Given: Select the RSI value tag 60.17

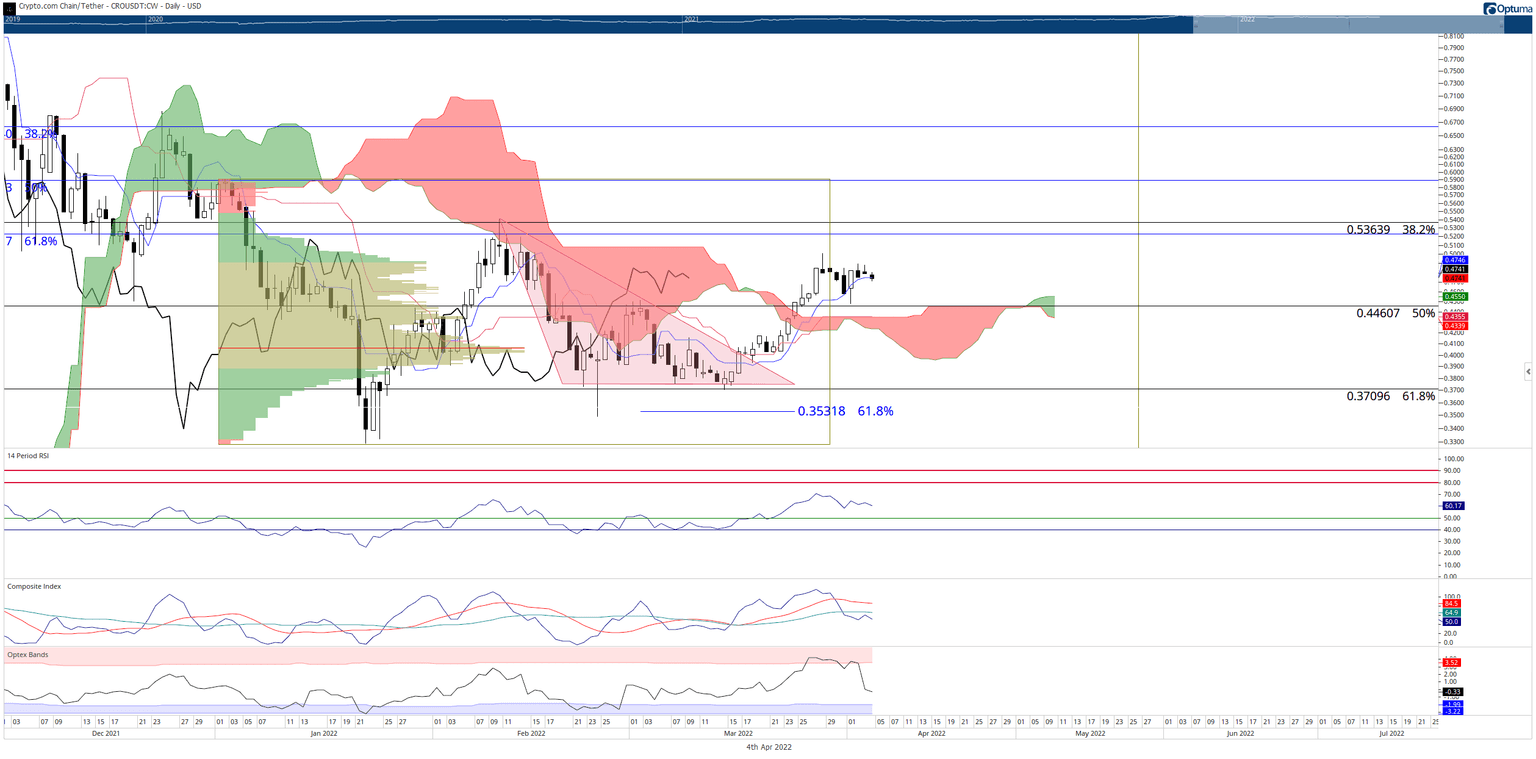Looking at the screenshot, I should coord(1455,506).
